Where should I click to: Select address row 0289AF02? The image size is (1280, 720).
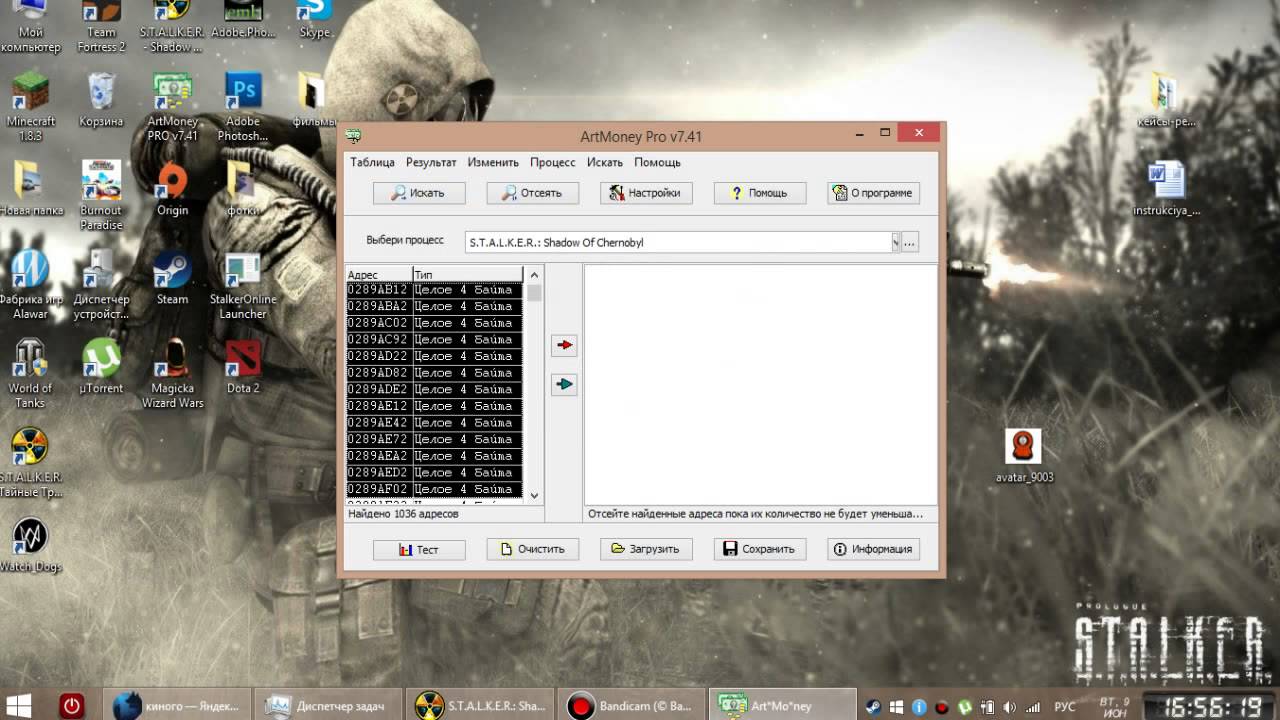pyautogui.click(x=434, y=489)
